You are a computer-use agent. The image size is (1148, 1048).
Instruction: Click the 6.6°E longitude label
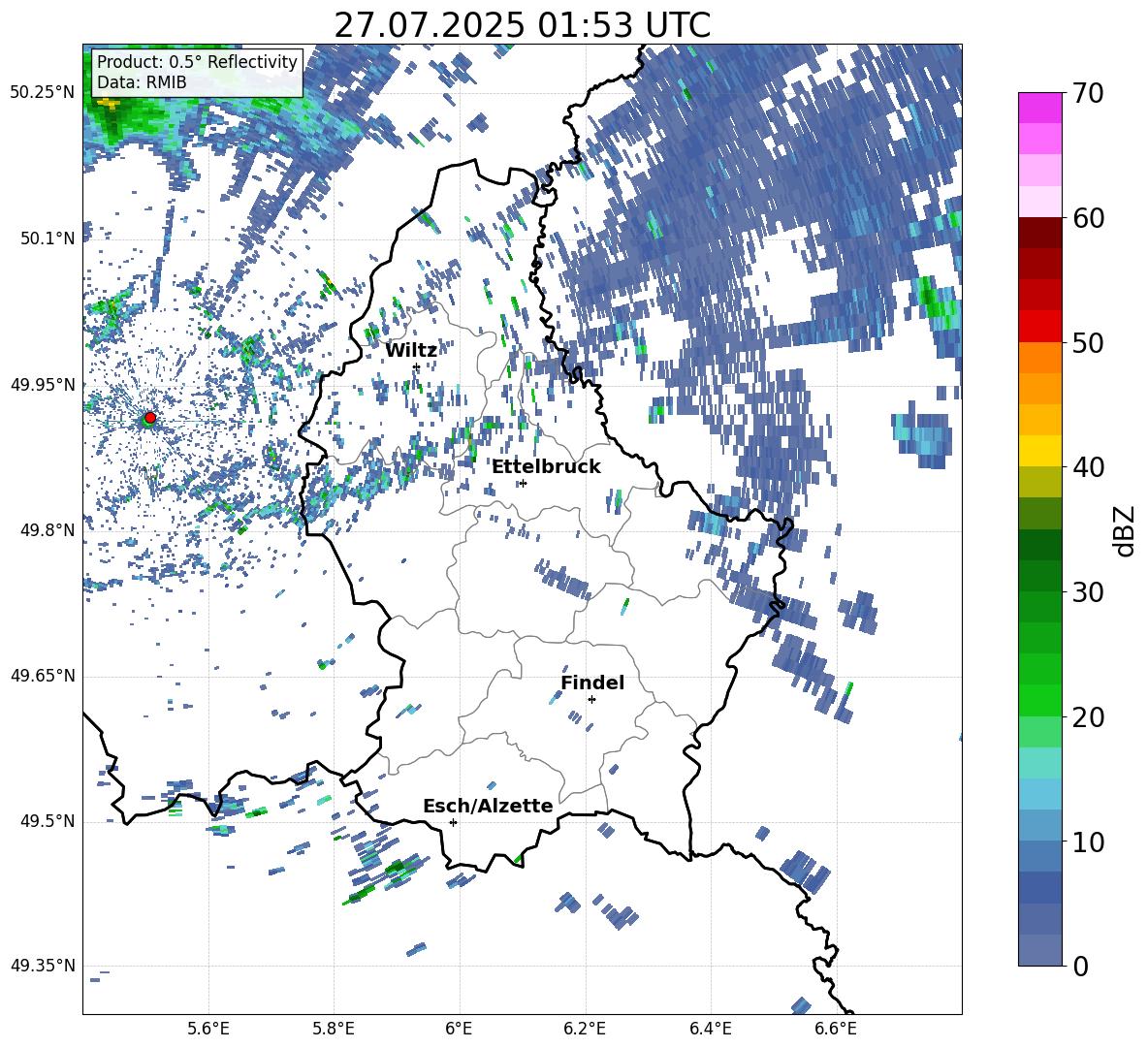836,1029
